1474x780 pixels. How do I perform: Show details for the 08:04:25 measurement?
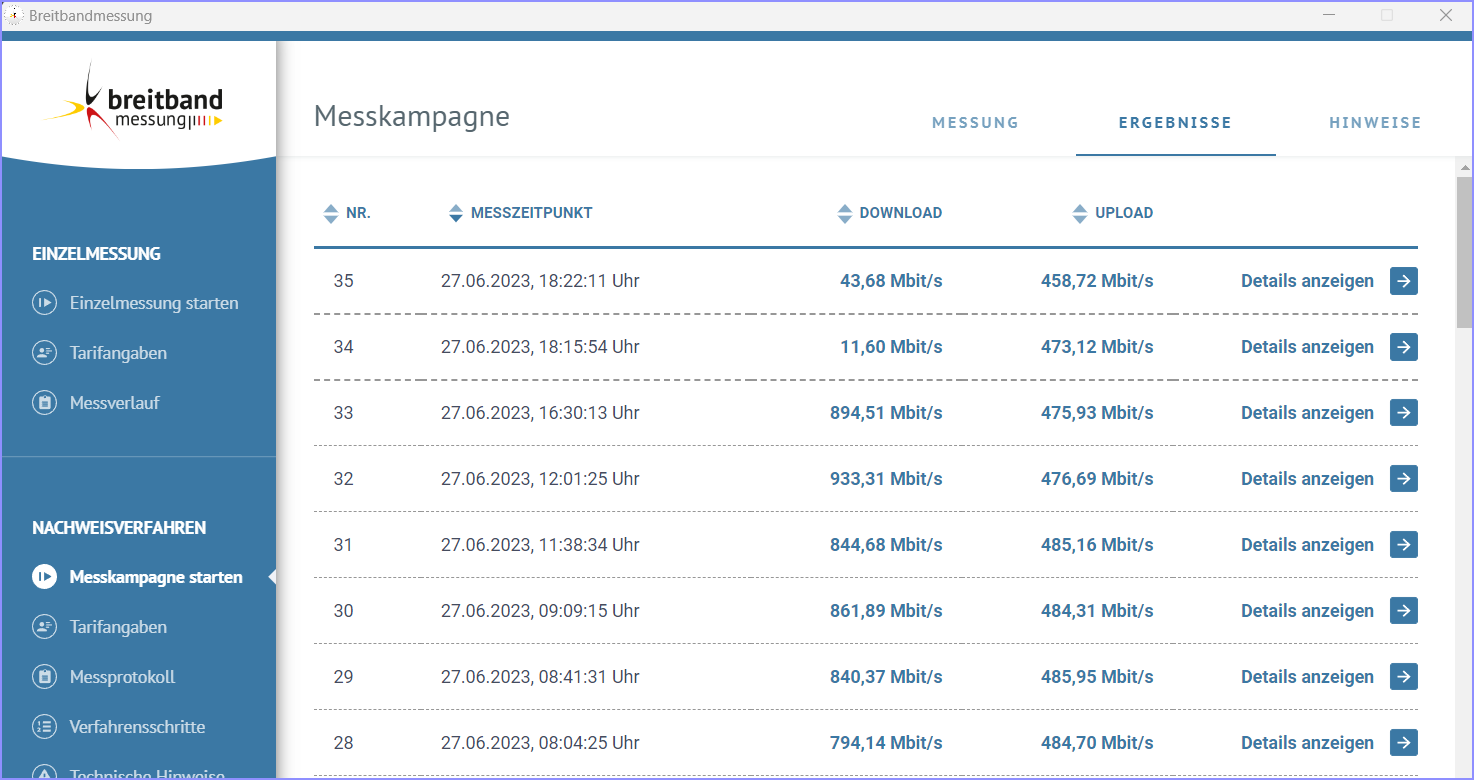(1307, 743)
